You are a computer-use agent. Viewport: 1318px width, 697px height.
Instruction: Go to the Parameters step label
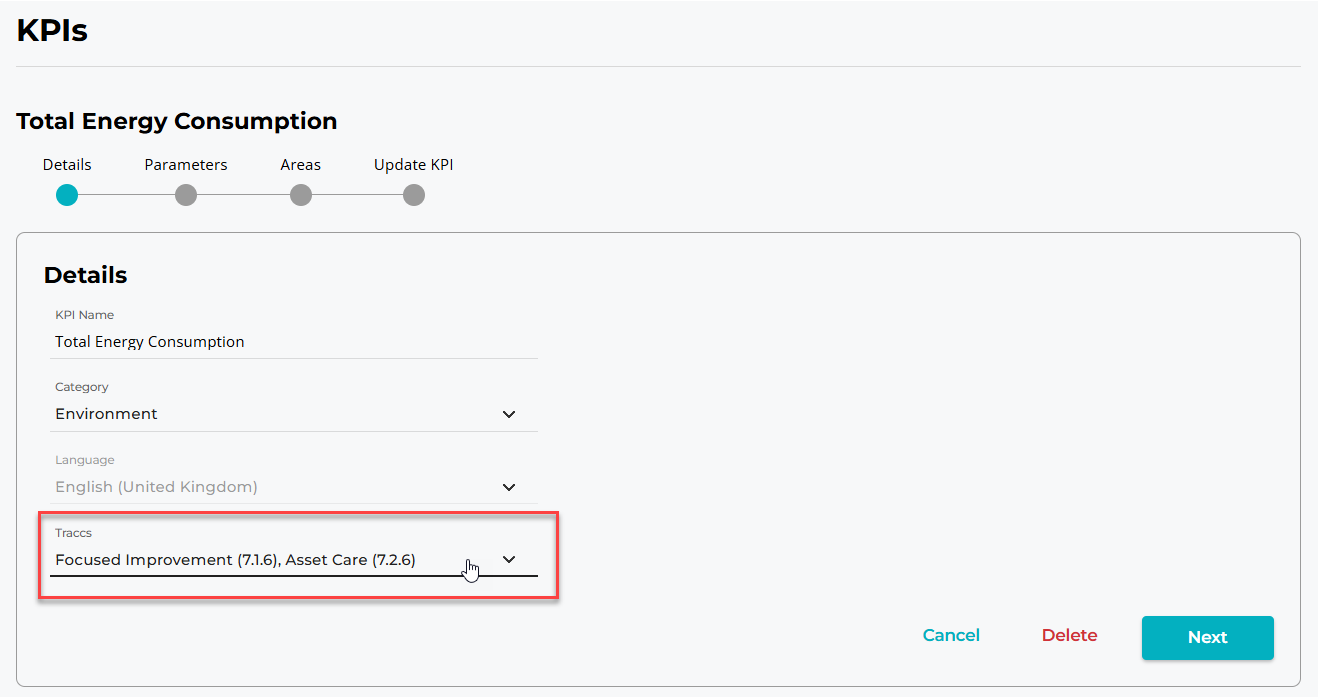(186, 165)
